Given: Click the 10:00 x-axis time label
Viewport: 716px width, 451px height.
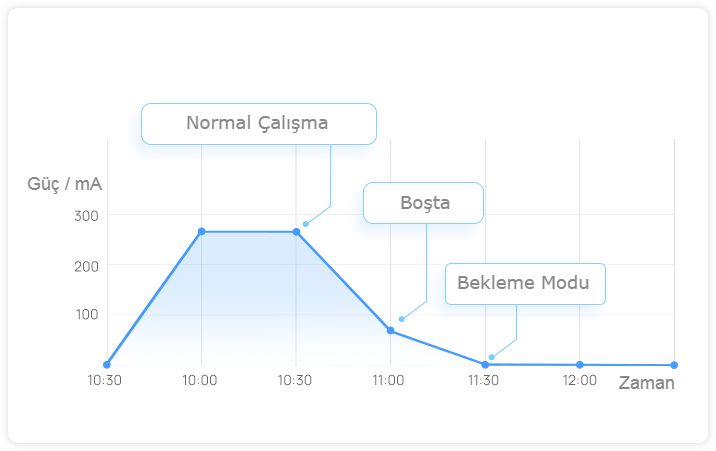Looking at the screenshot, I should (x=201, y=381).
